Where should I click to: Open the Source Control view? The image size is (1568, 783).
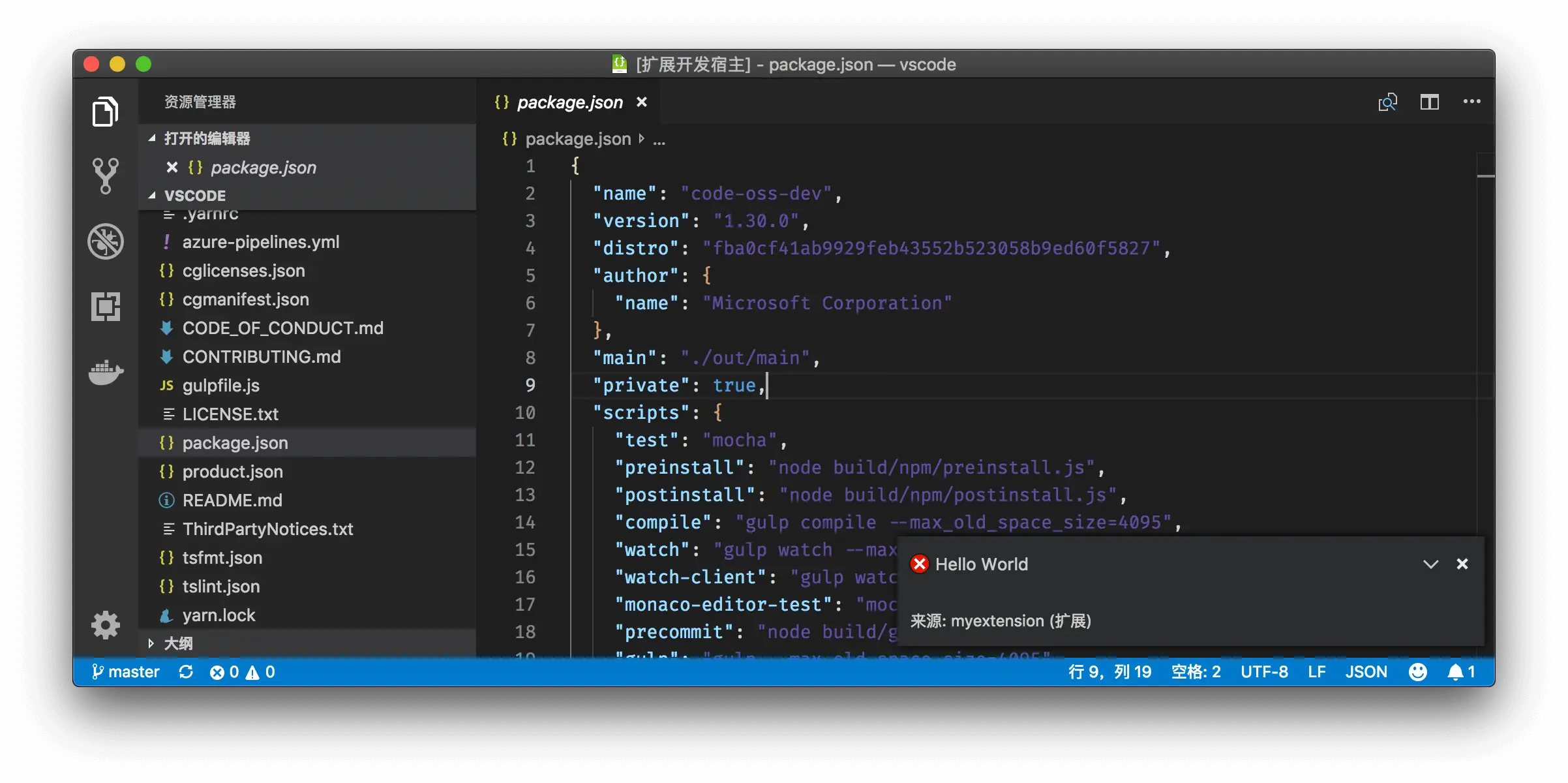tap(105, 176)
